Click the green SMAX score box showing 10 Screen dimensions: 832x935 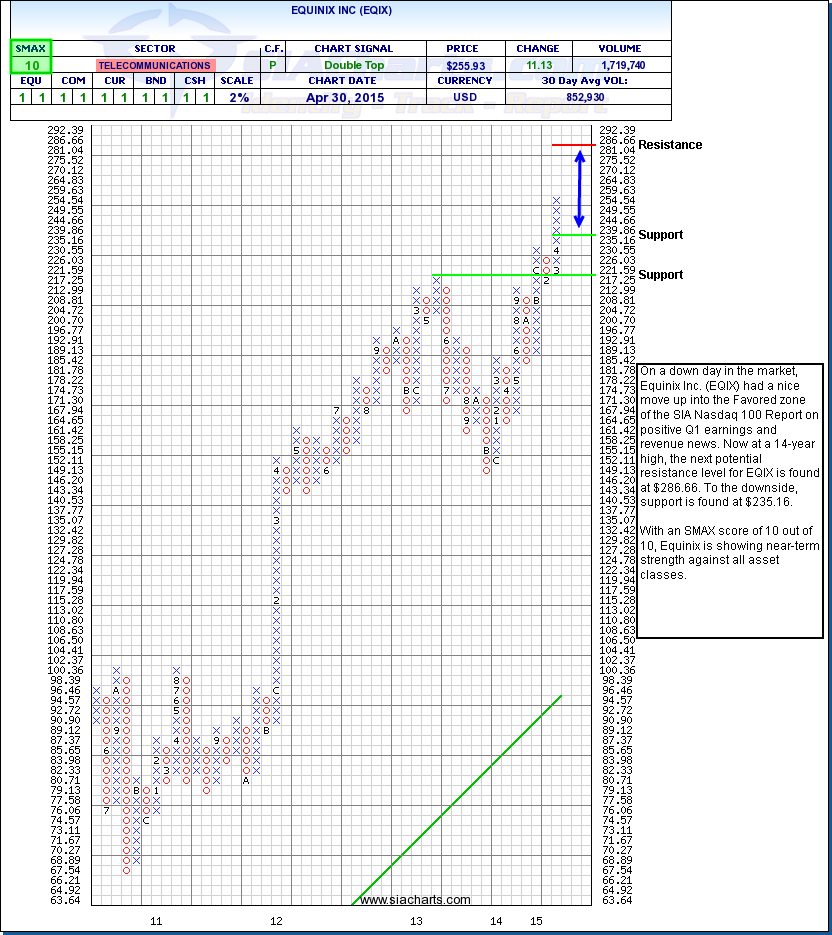[x=30, y=64]
